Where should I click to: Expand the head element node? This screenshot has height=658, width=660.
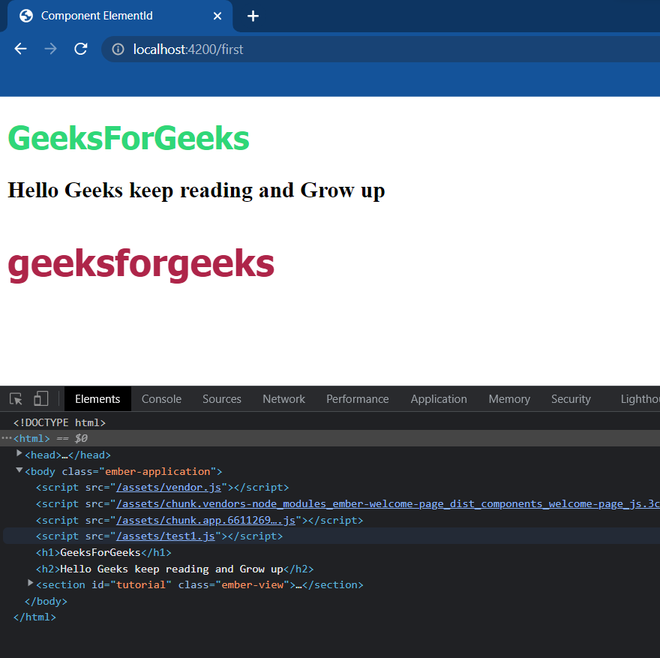(19, 453)
